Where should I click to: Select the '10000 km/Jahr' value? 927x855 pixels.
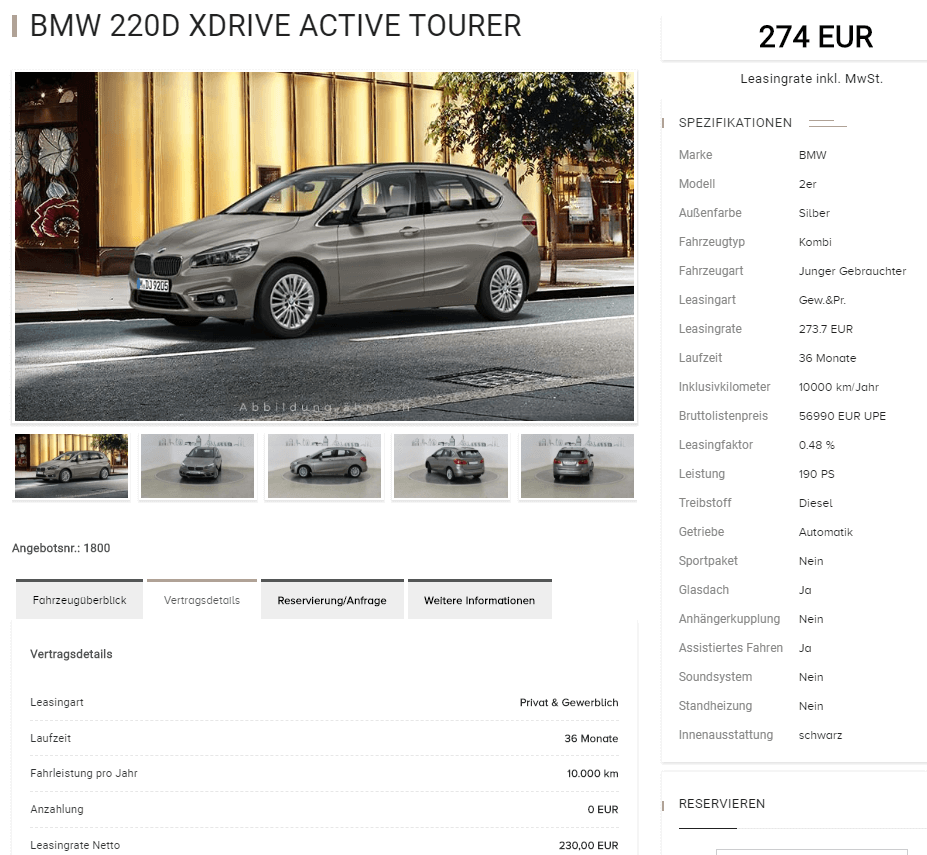click(x=838, y=387)
